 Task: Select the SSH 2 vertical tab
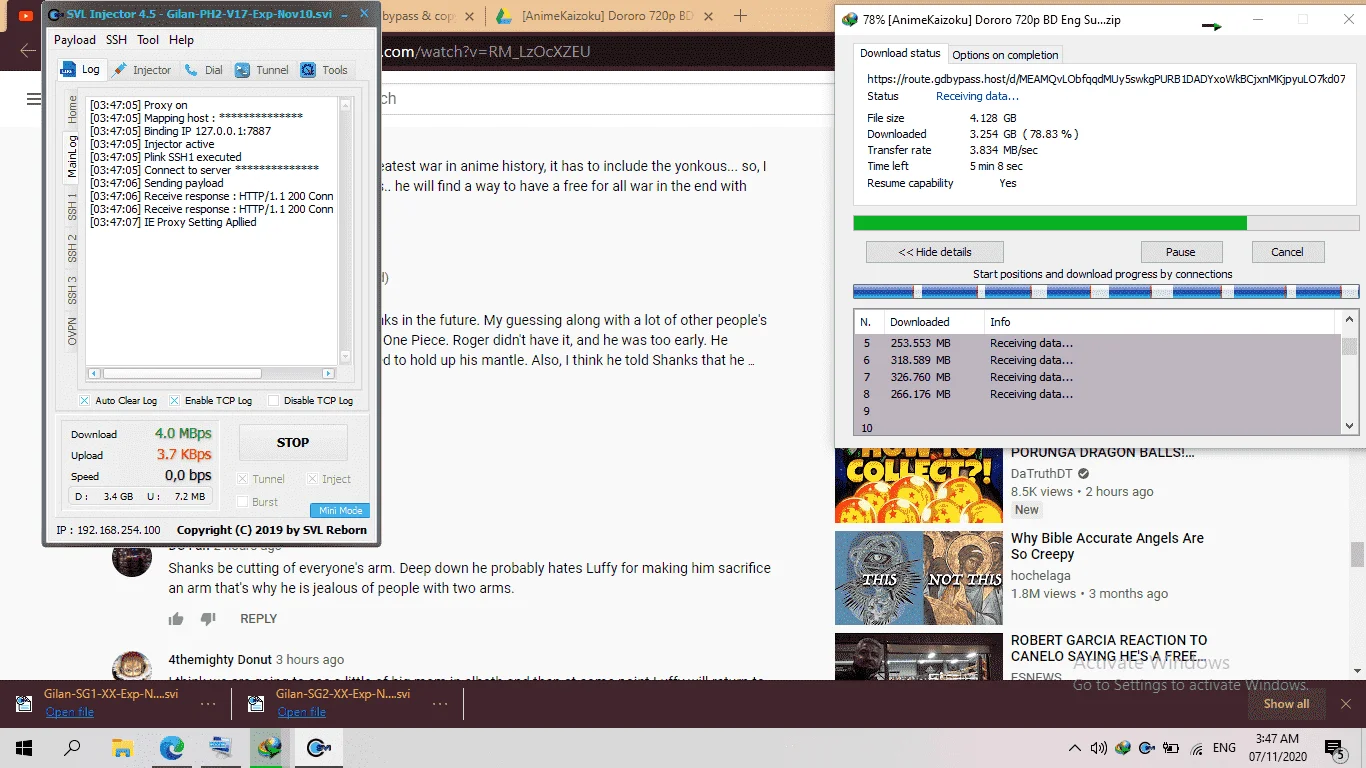[72, 248]
